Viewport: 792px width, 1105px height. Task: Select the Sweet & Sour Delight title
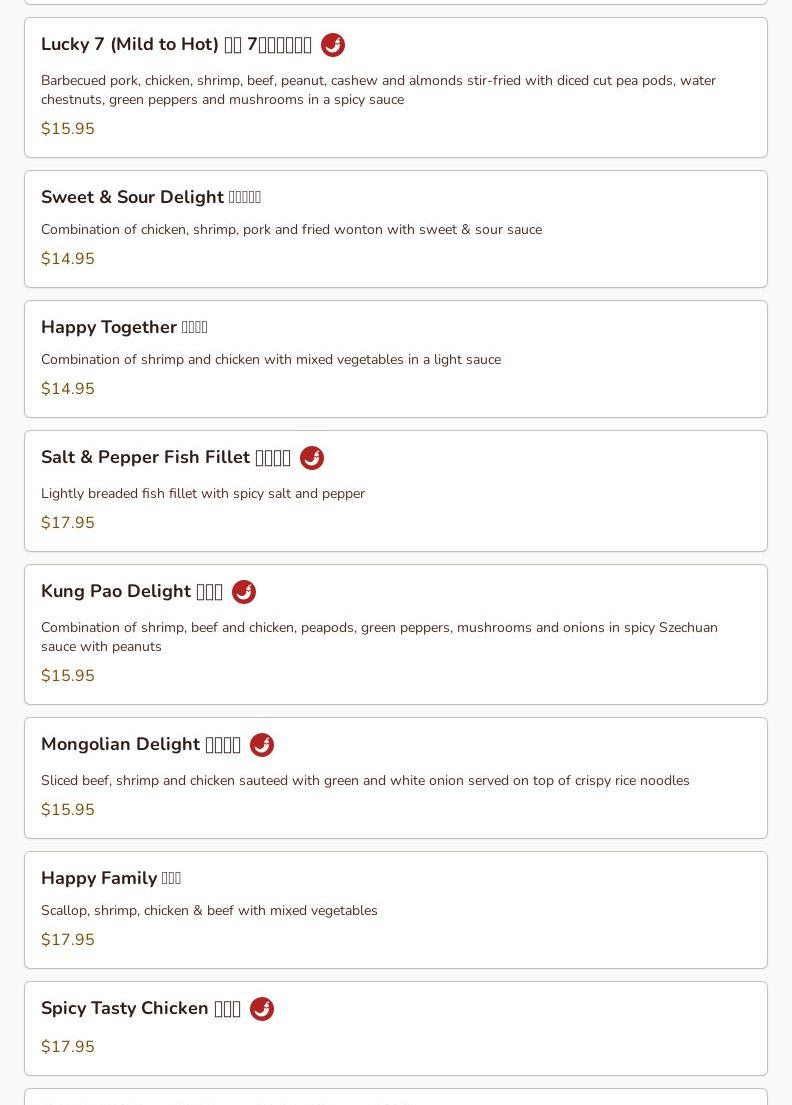point(151,197)
